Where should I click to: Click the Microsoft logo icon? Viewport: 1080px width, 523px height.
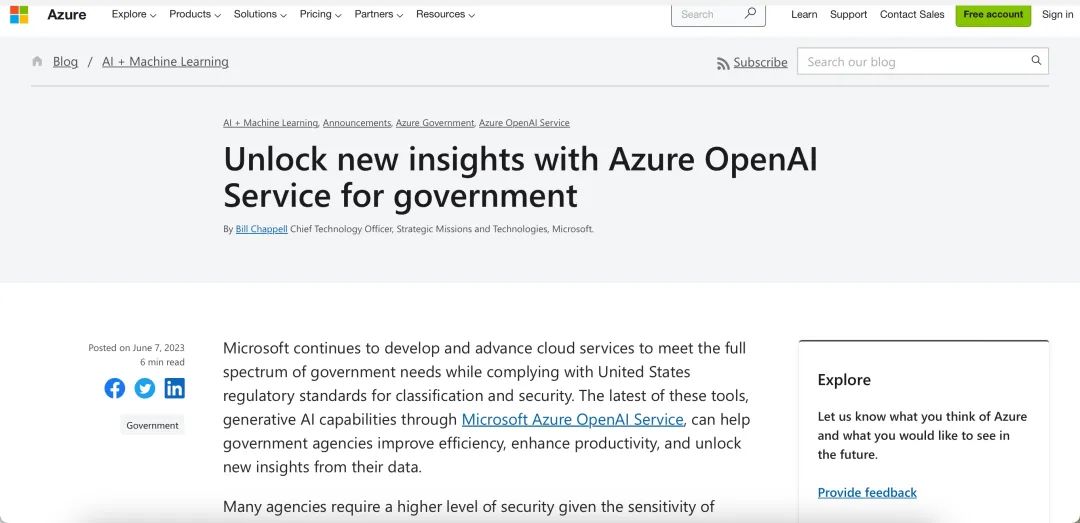19,15
